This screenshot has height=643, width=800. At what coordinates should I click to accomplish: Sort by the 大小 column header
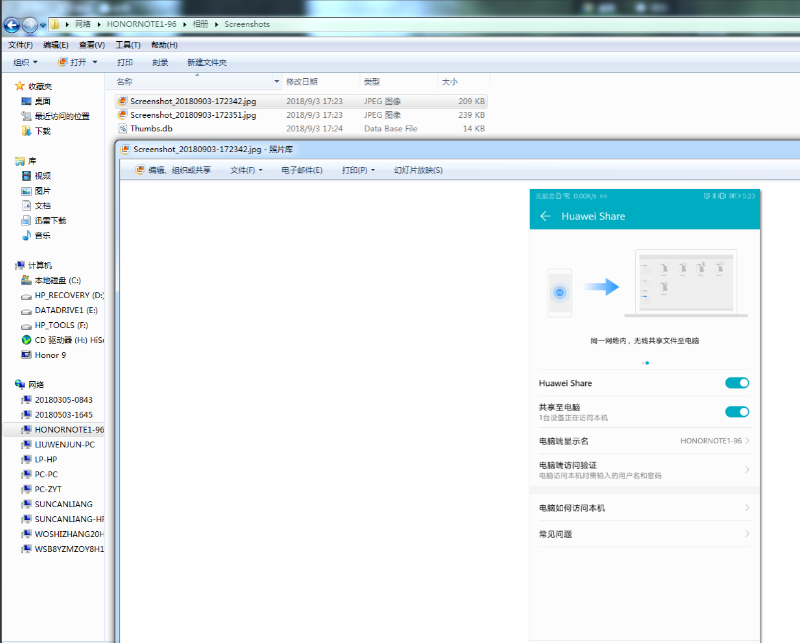449,82
